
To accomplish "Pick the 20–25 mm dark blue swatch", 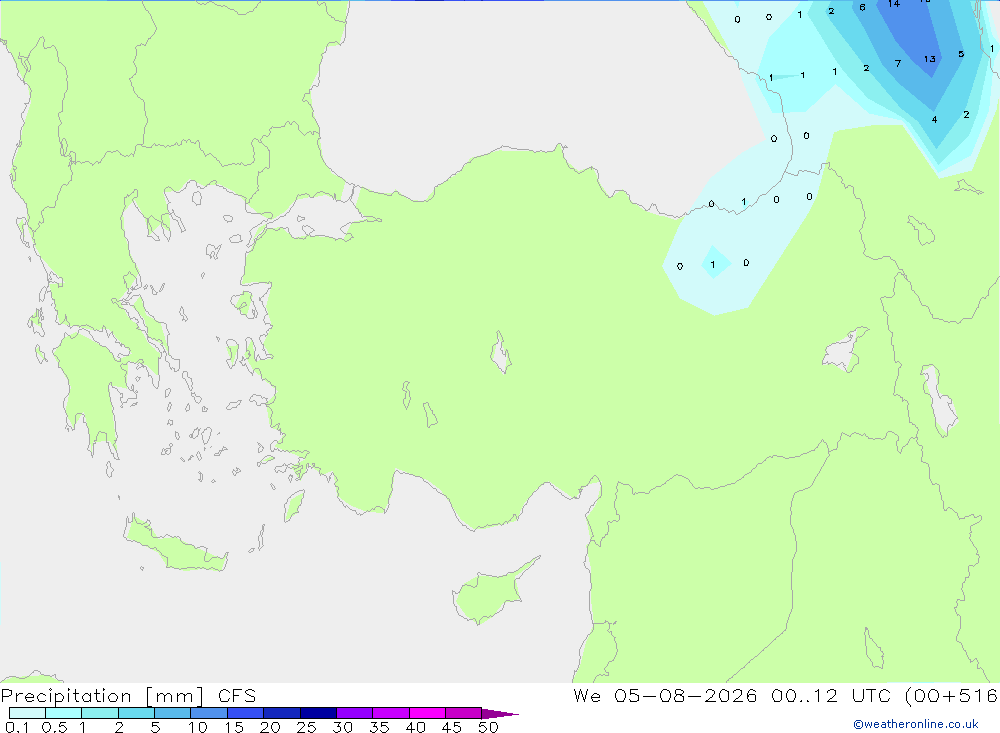I will tap(282, 713).
